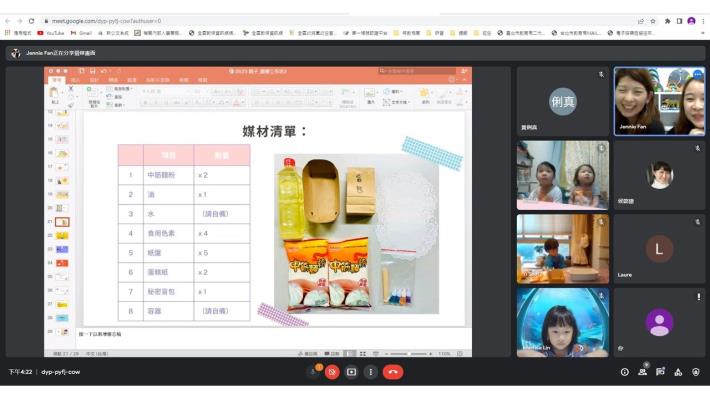The width and height of the screenshot is (710, 399).
Task: Click the PowerPoint search box in title bar
Action: coord(417,71)
